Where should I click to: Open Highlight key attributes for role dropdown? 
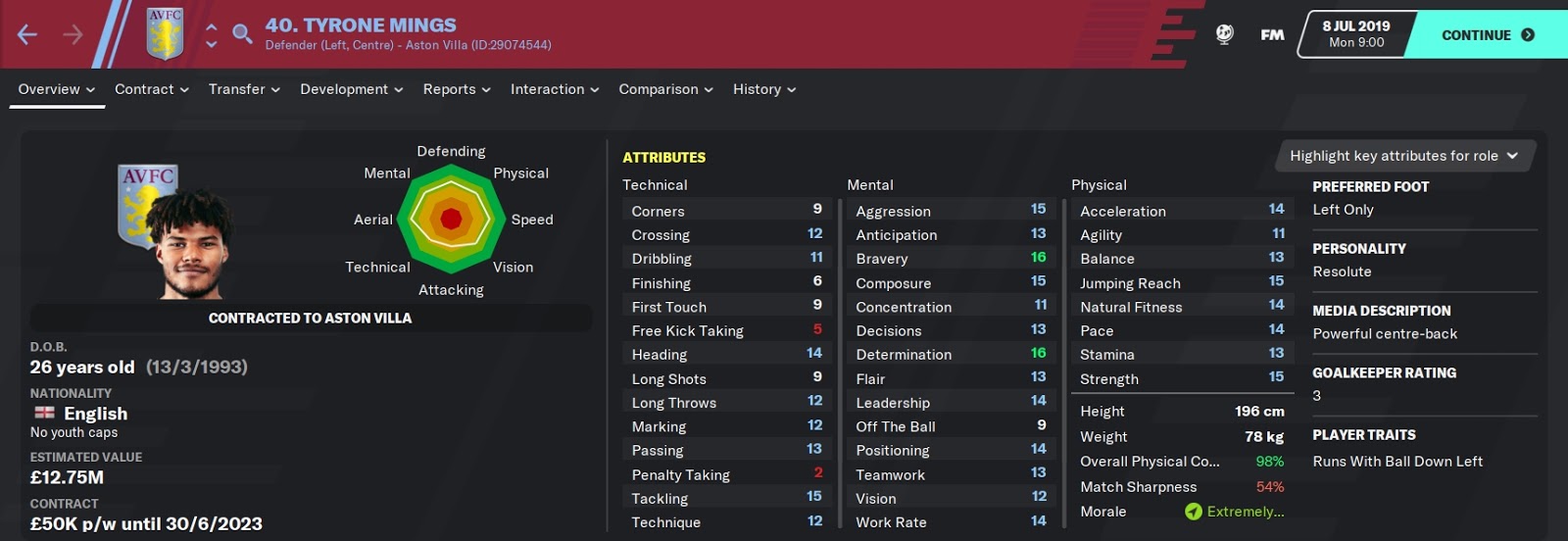(x=1404, y=156)
